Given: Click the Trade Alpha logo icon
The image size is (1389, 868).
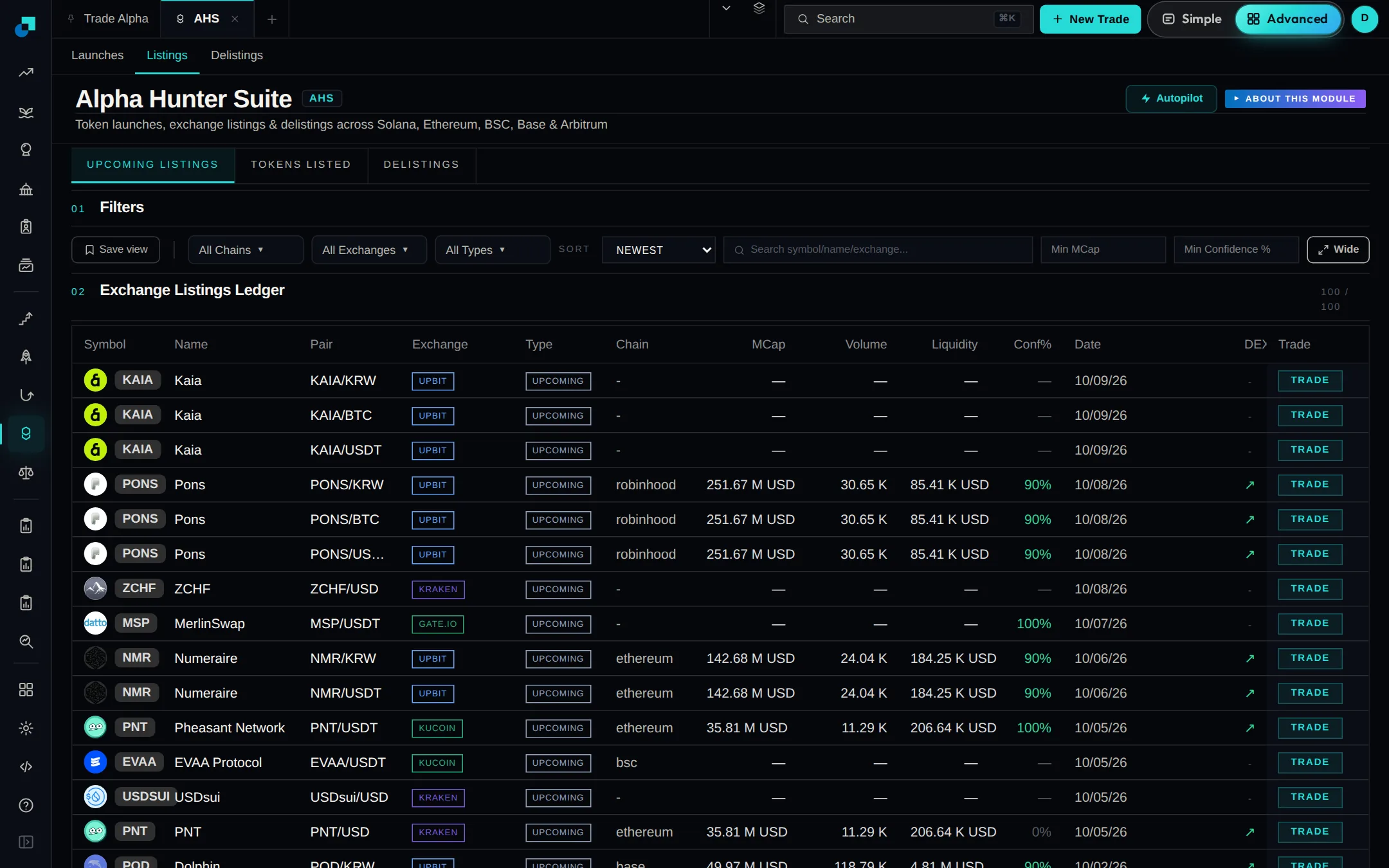Looking at the screenshot, I should click(x=25, y=26).
